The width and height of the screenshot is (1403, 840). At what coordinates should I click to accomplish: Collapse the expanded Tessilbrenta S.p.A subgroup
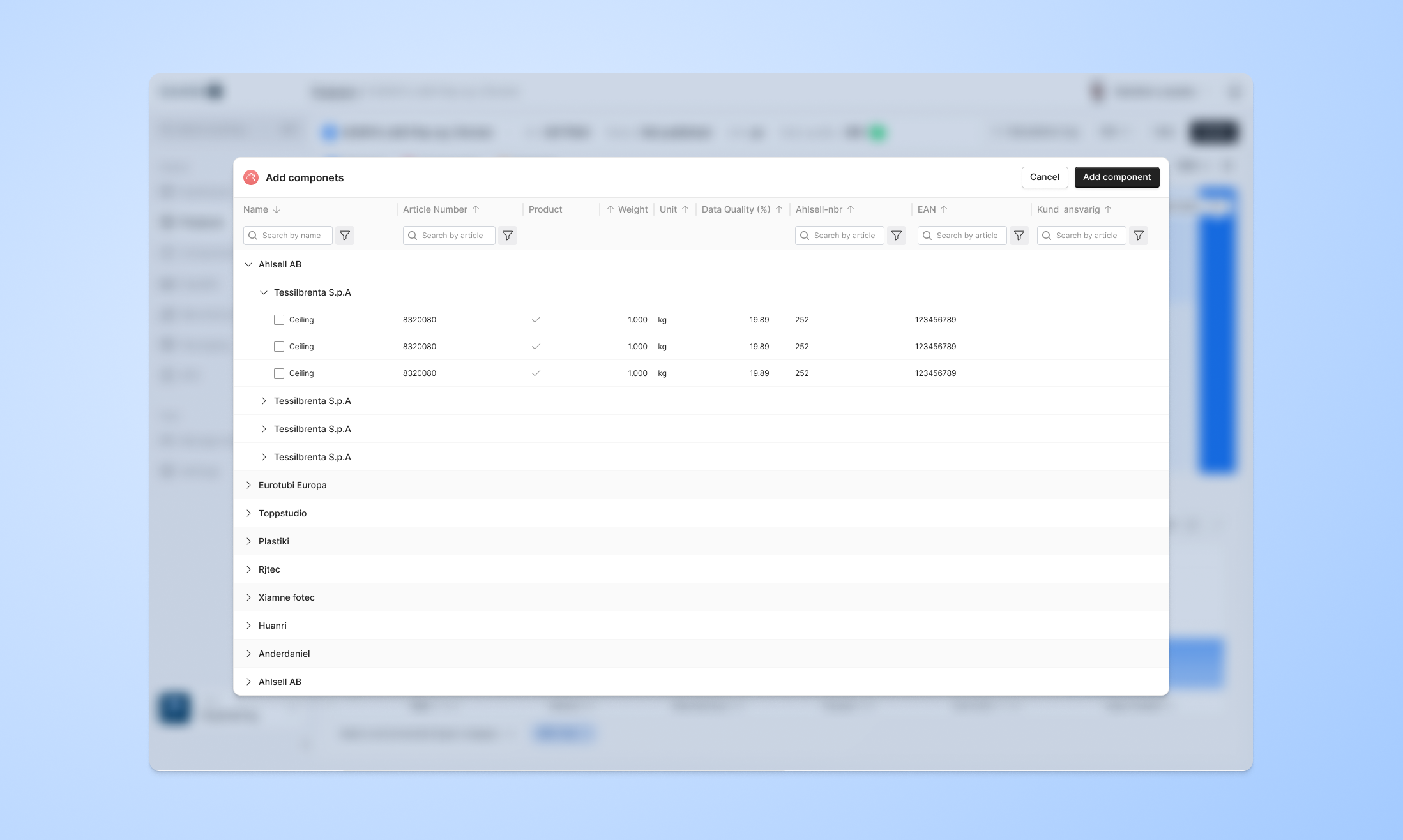click(x=264, y=292)
